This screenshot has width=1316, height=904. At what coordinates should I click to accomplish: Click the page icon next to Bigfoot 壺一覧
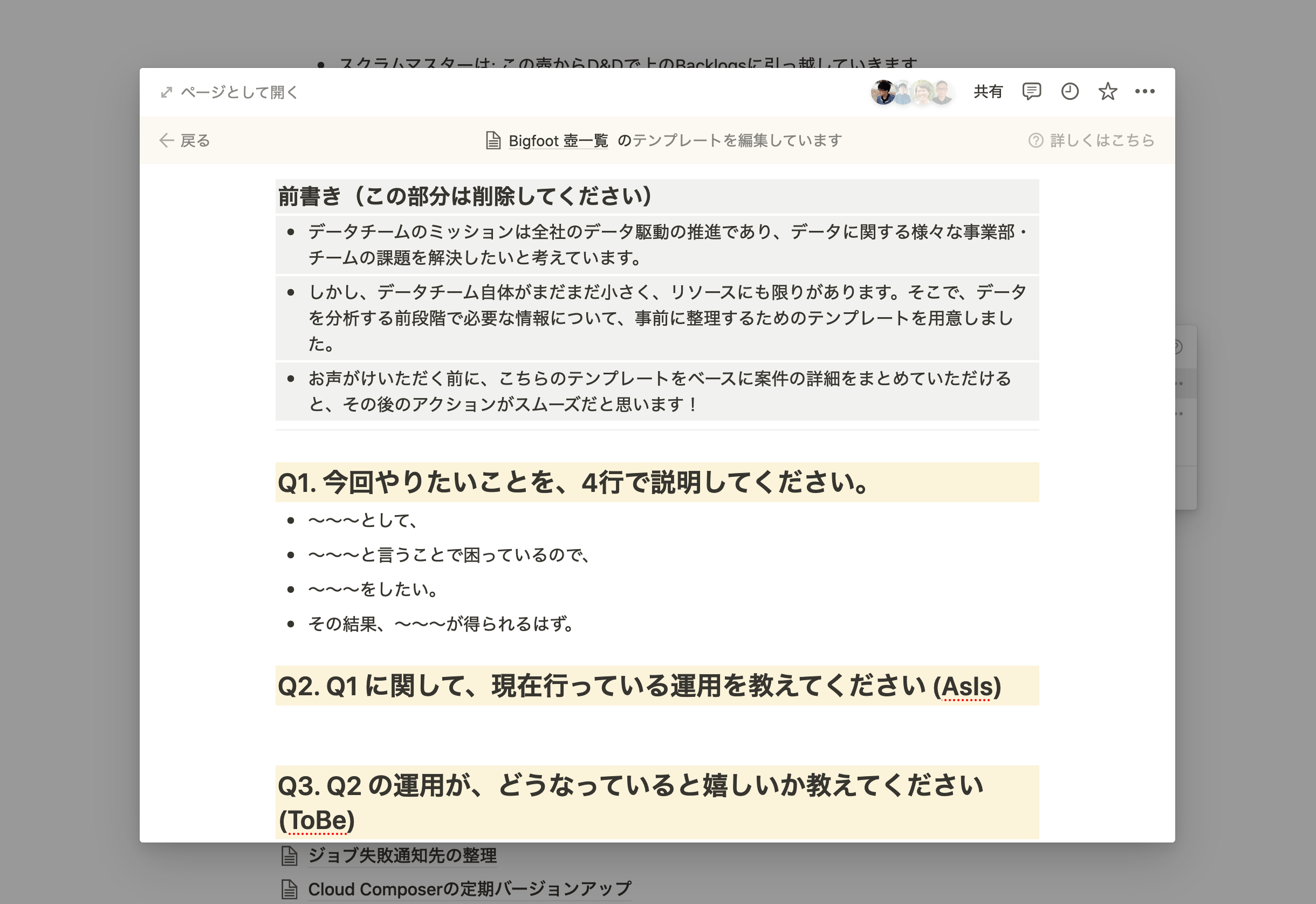pyautogui.click(x=493, y=140)
